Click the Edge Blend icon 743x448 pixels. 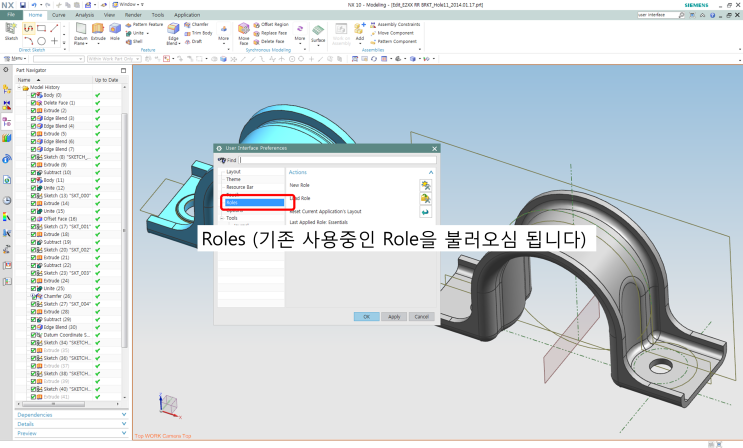point(173,29)
